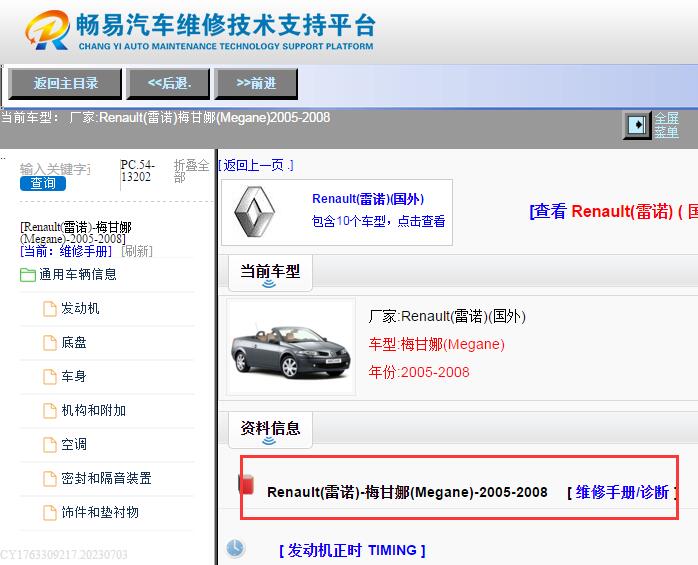Screen dimensions: 698x565
Task: Open the 发动机 tree item
Action: click(x=80, y=309)
